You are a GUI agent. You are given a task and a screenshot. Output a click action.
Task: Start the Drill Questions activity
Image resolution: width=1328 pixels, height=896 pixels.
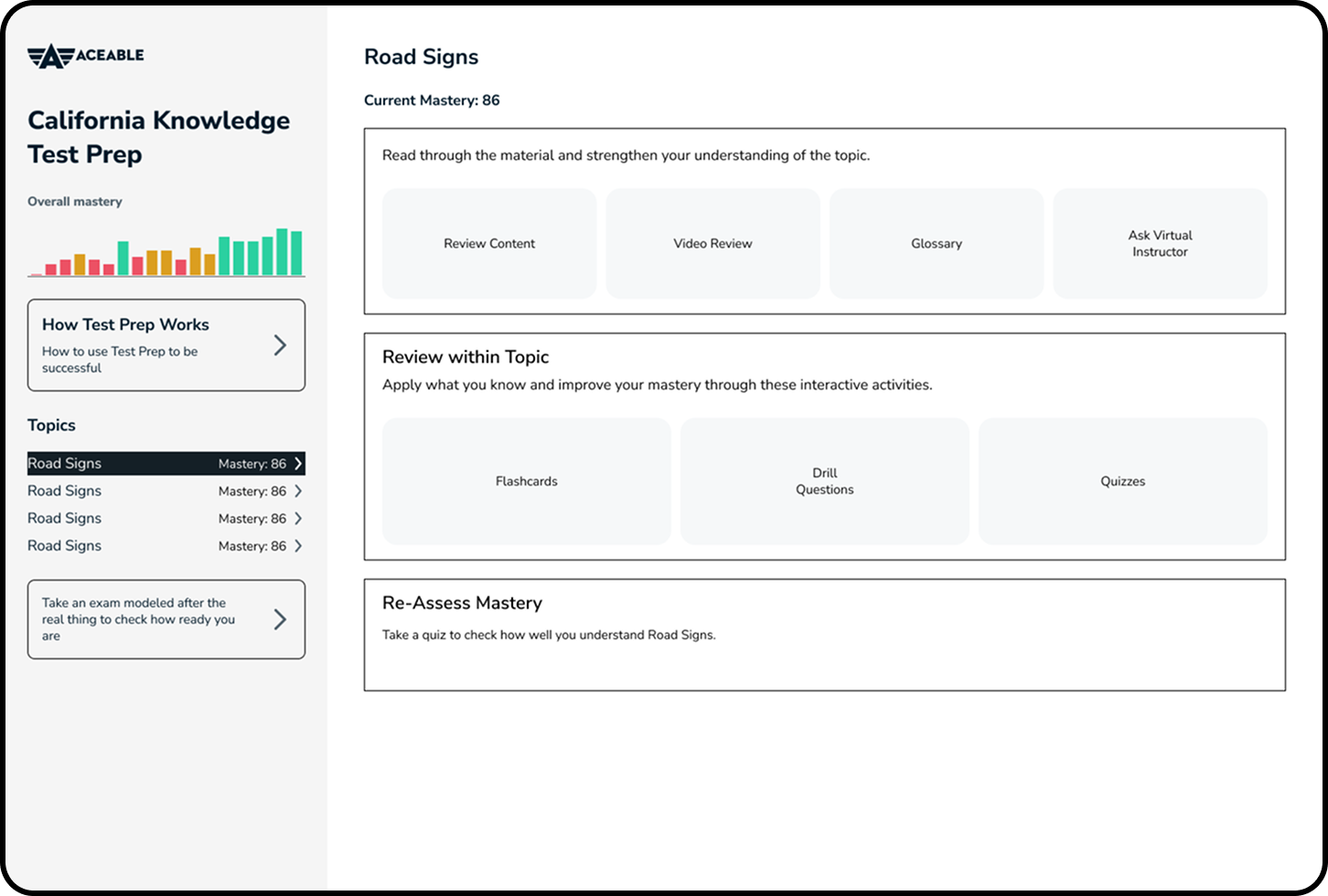824,481
